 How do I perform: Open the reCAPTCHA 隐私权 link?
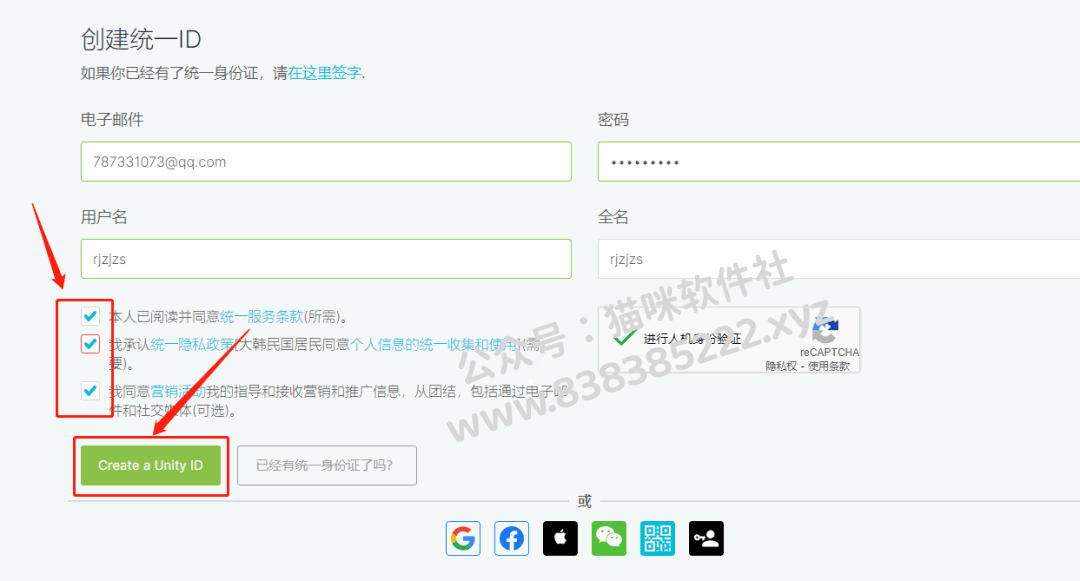(781, 366)
